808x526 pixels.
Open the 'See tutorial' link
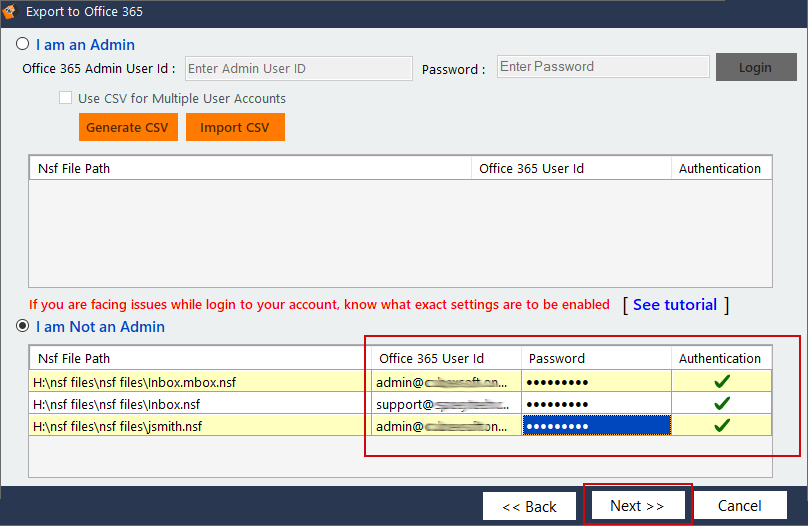coord(675,304)
